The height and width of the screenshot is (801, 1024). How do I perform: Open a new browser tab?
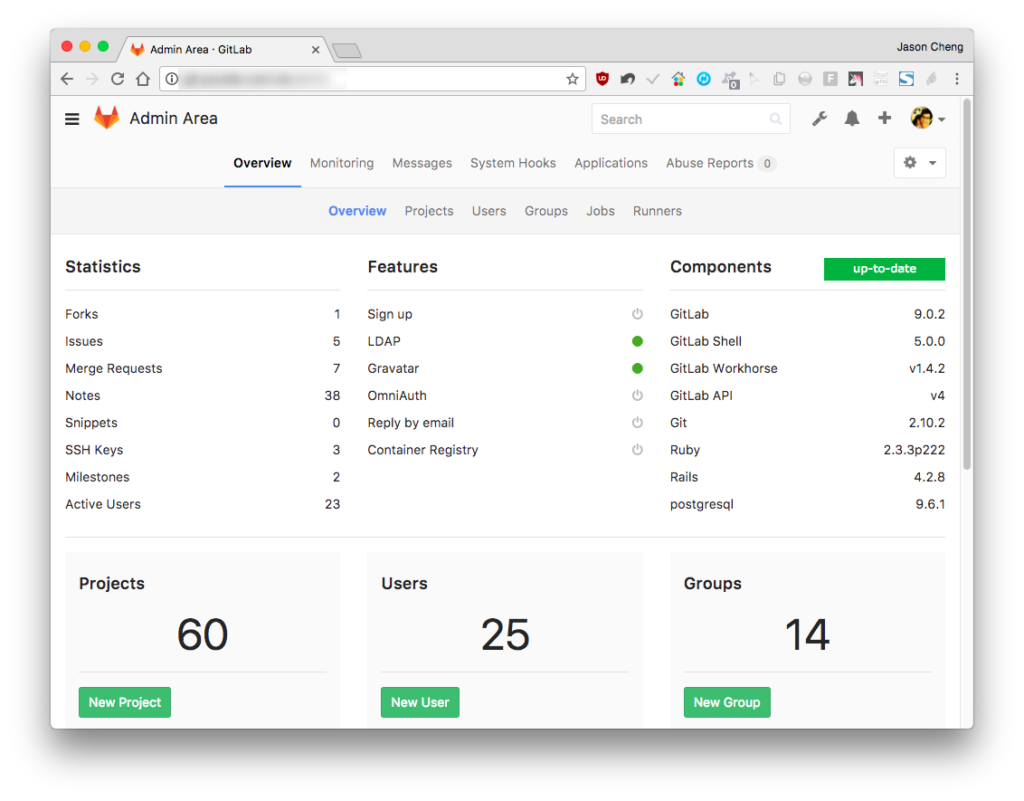coord(347,50)
